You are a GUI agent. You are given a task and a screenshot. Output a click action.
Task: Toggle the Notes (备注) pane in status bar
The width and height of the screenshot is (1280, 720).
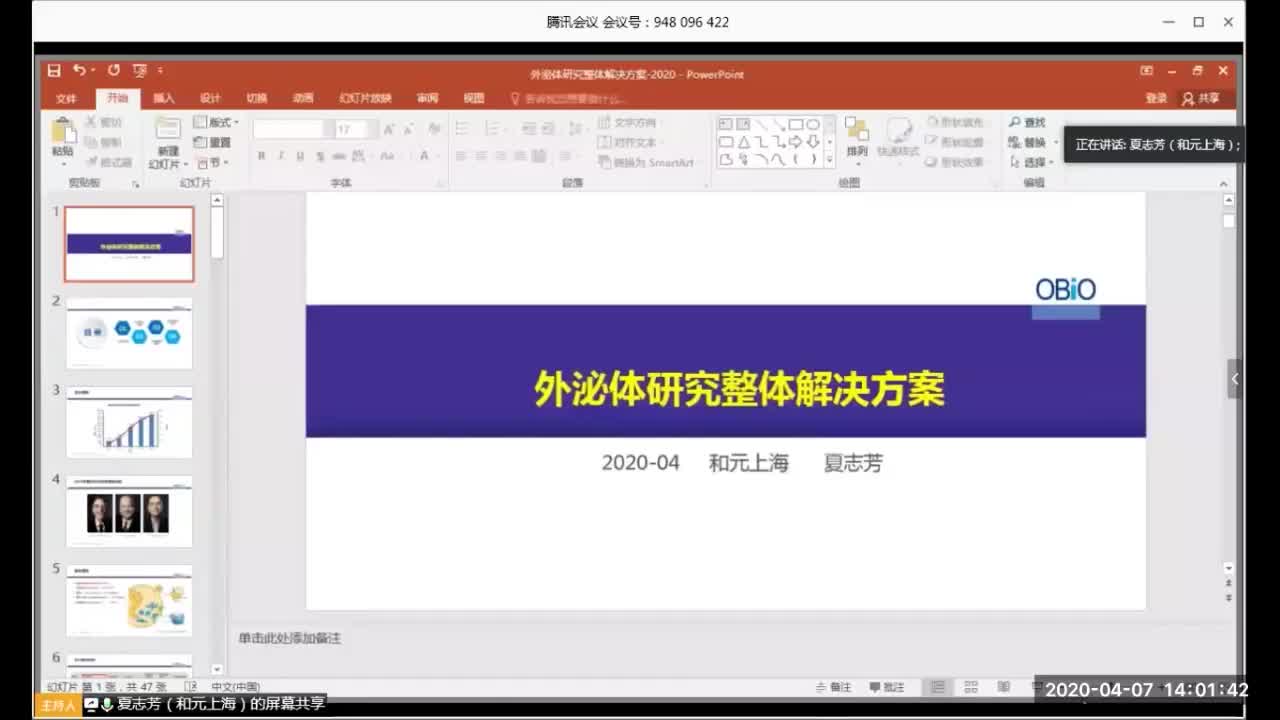[x=834, y=687]
